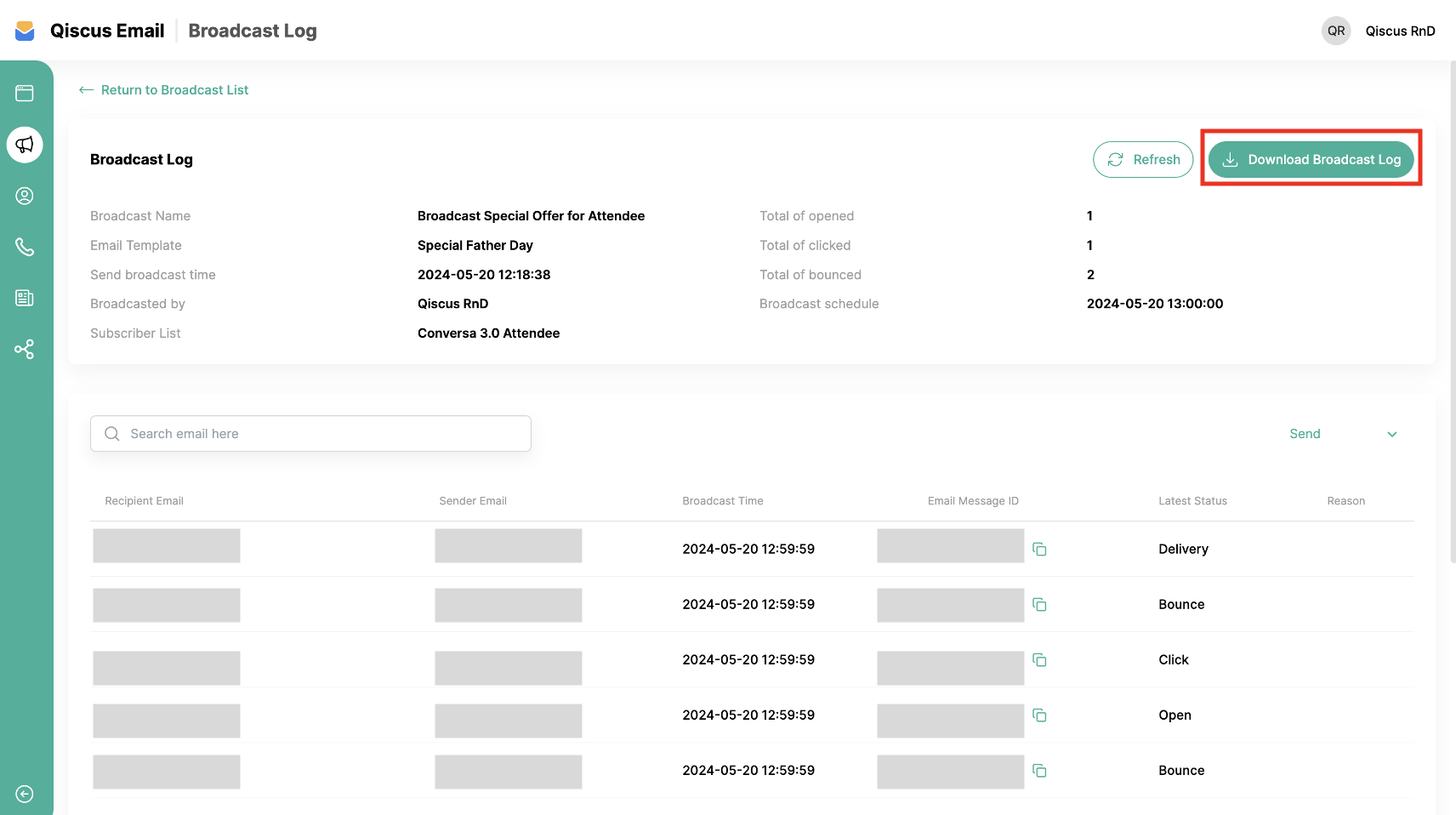Expand the Send status filter dropdown
The height and width of the screenshot is (815, 1456).
coord(1343,434)
